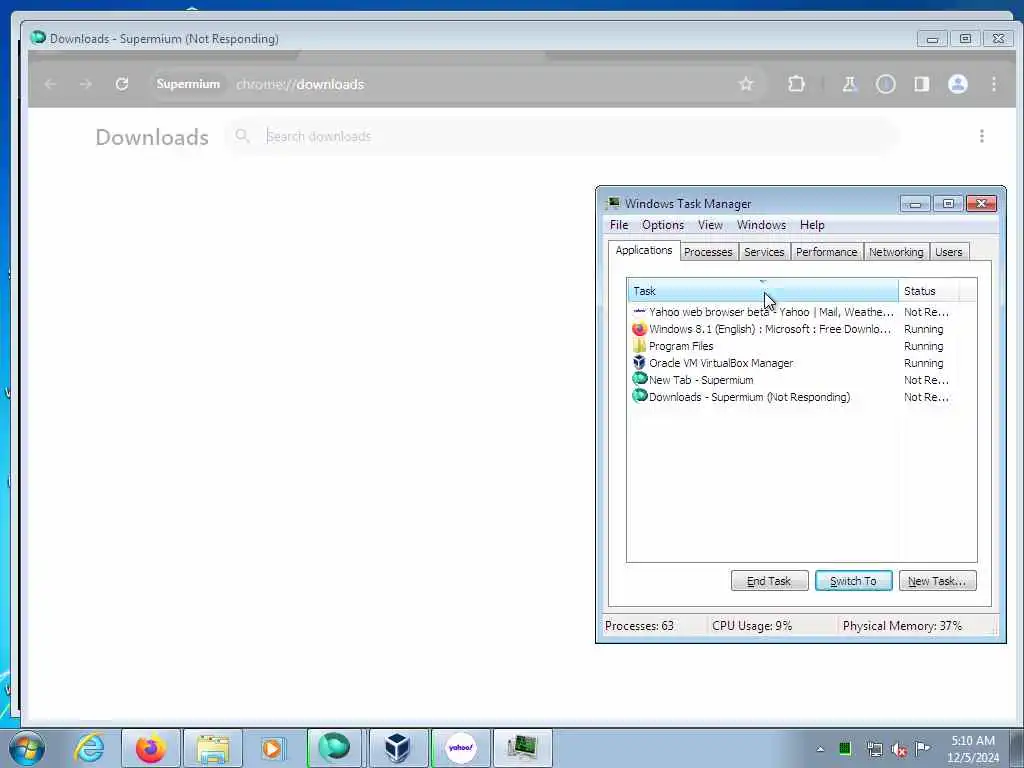This screenshot has height=768, width=1024.
Task: Open the Task Manager Windows menu
Action: tap(761, 225)
